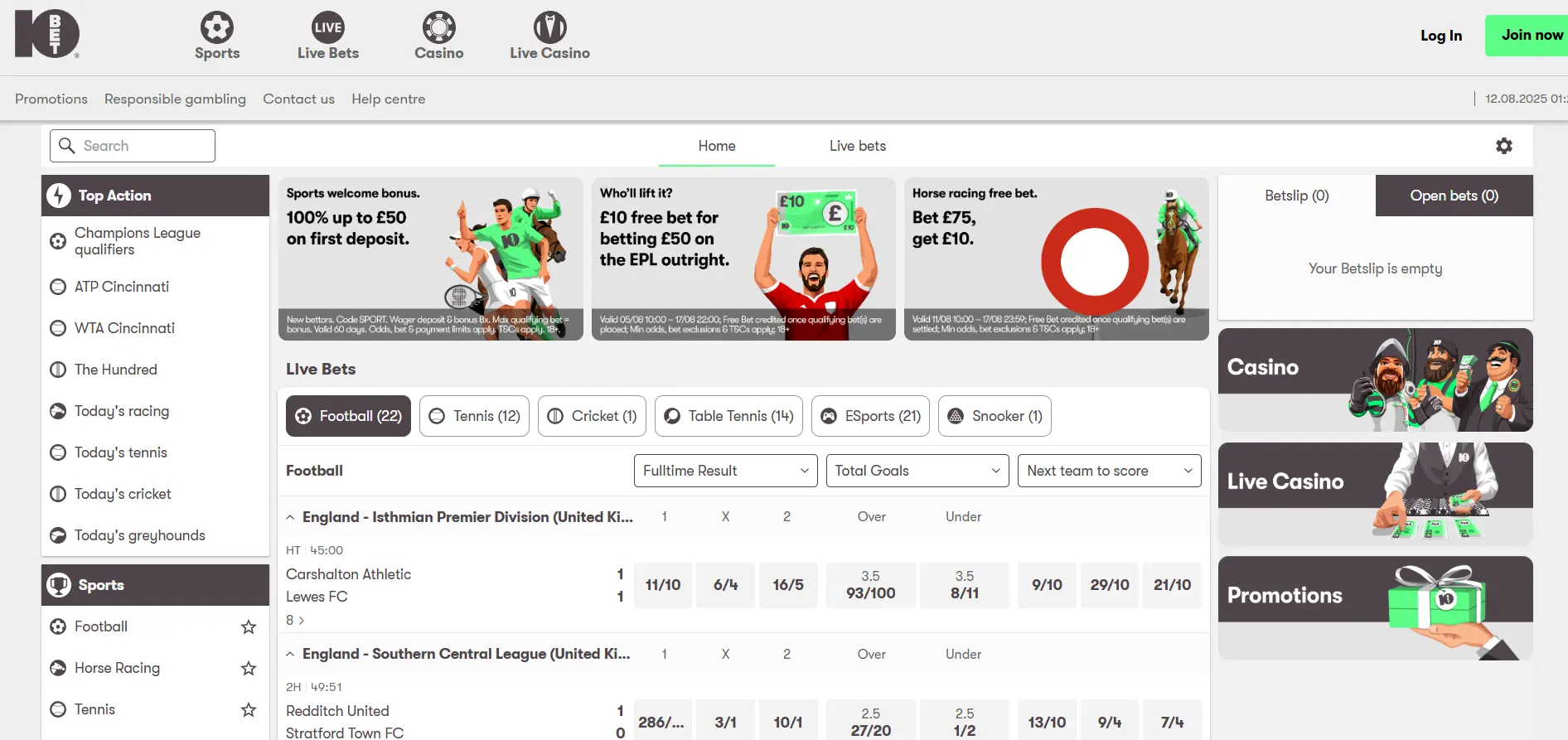This screenshot has height=740, width=1568.
Task: Open the Casino promo tile
Action: click(1376, 380)
